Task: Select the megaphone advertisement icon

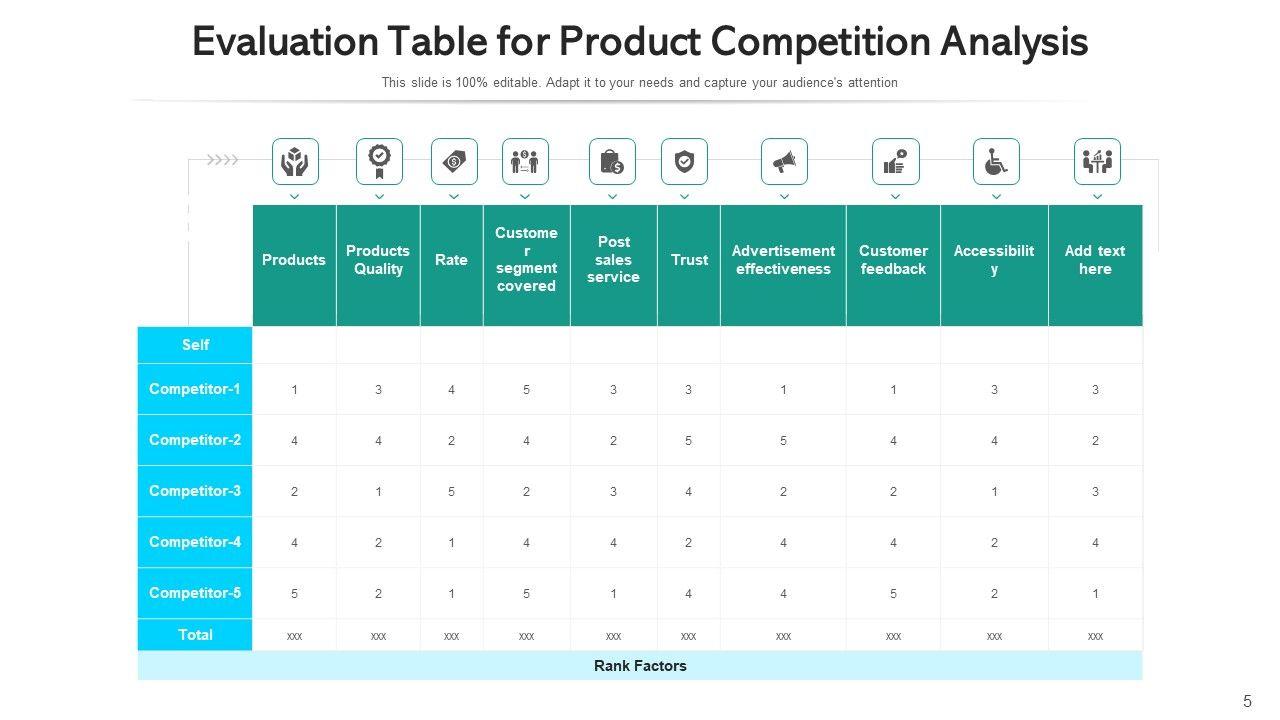Action: pyautogui.click(x=784, y=162)
